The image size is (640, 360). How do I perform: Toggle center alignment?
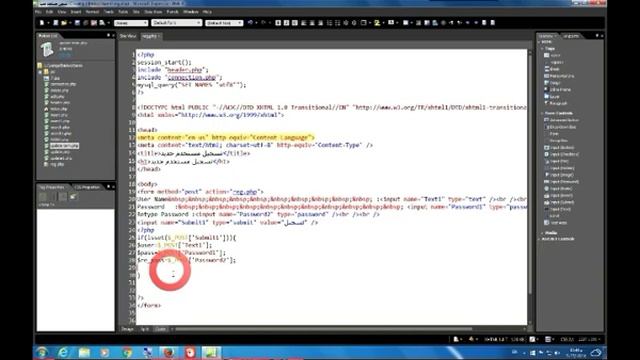312,23
